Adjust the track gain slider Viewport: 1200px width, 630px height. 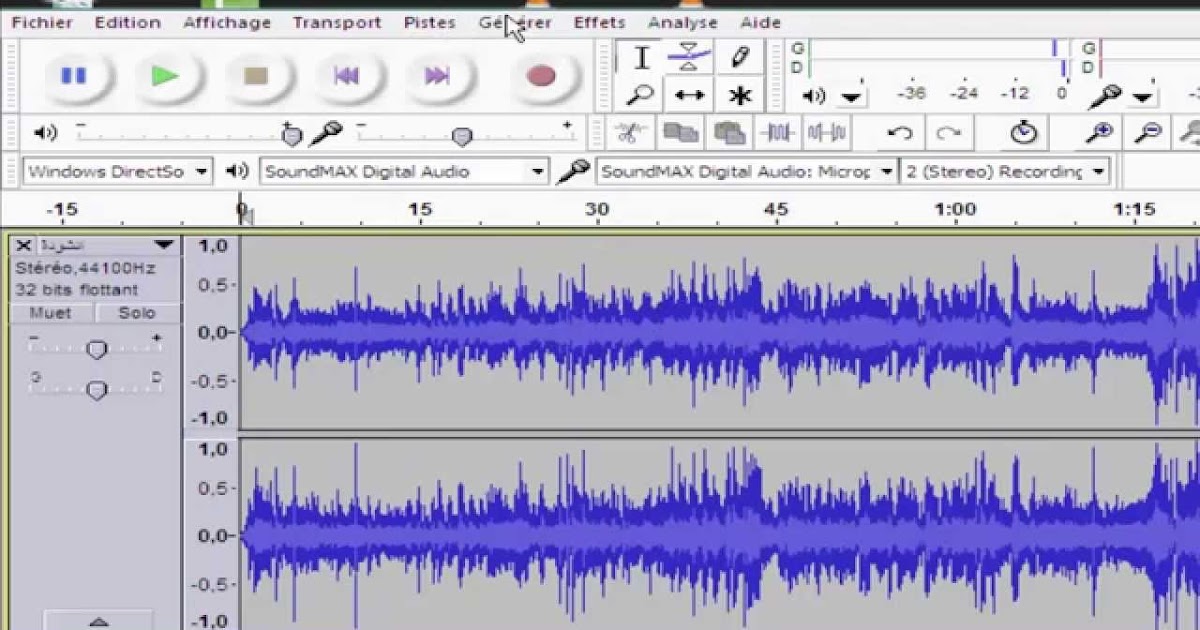pyautogui.click(x=96, y=348)
